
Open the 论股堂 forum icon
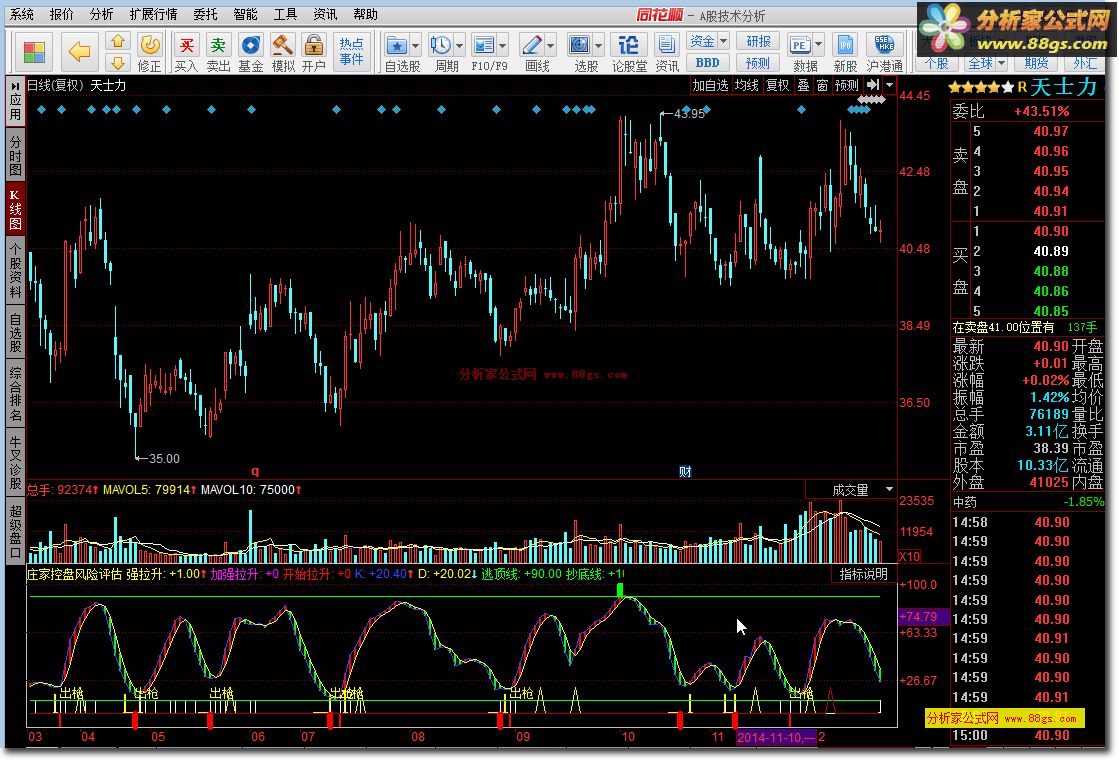pos(629,52)
